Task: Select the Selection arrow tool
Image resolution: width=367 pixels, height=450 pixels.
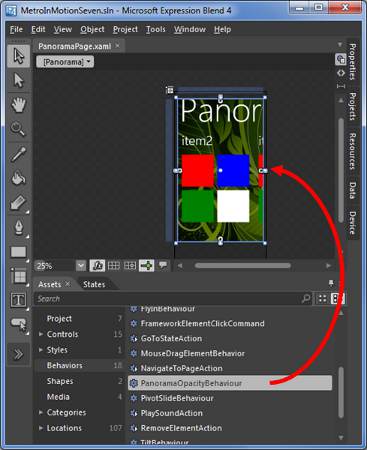Action: coord(18,56)
